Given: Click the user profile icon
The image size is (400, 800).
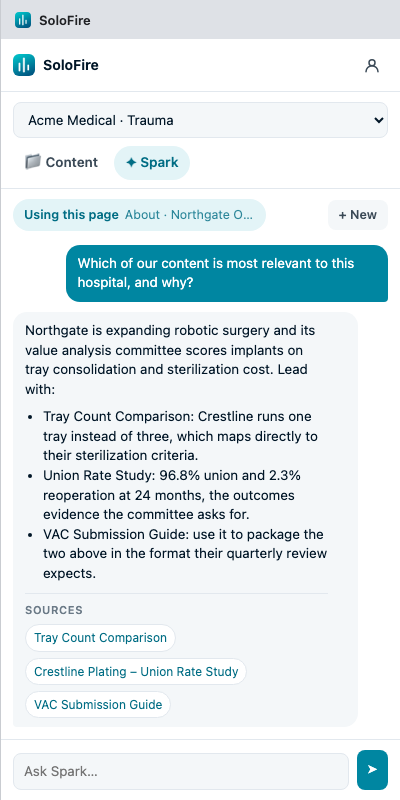Looking at the screenshot, I should tap(372, 65).
